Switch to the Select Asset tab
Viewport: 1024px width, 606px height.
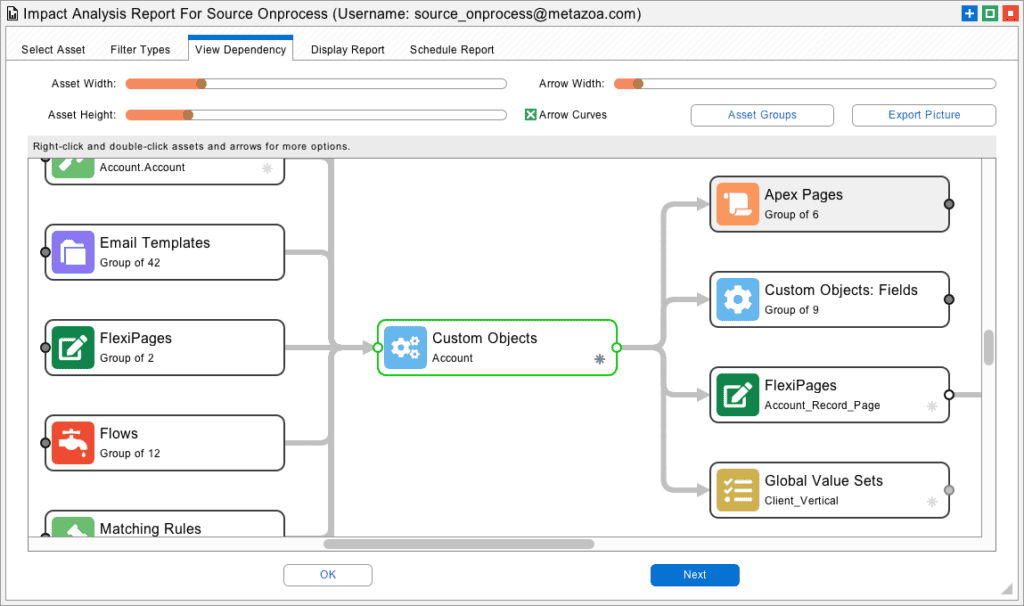[53, 50]
